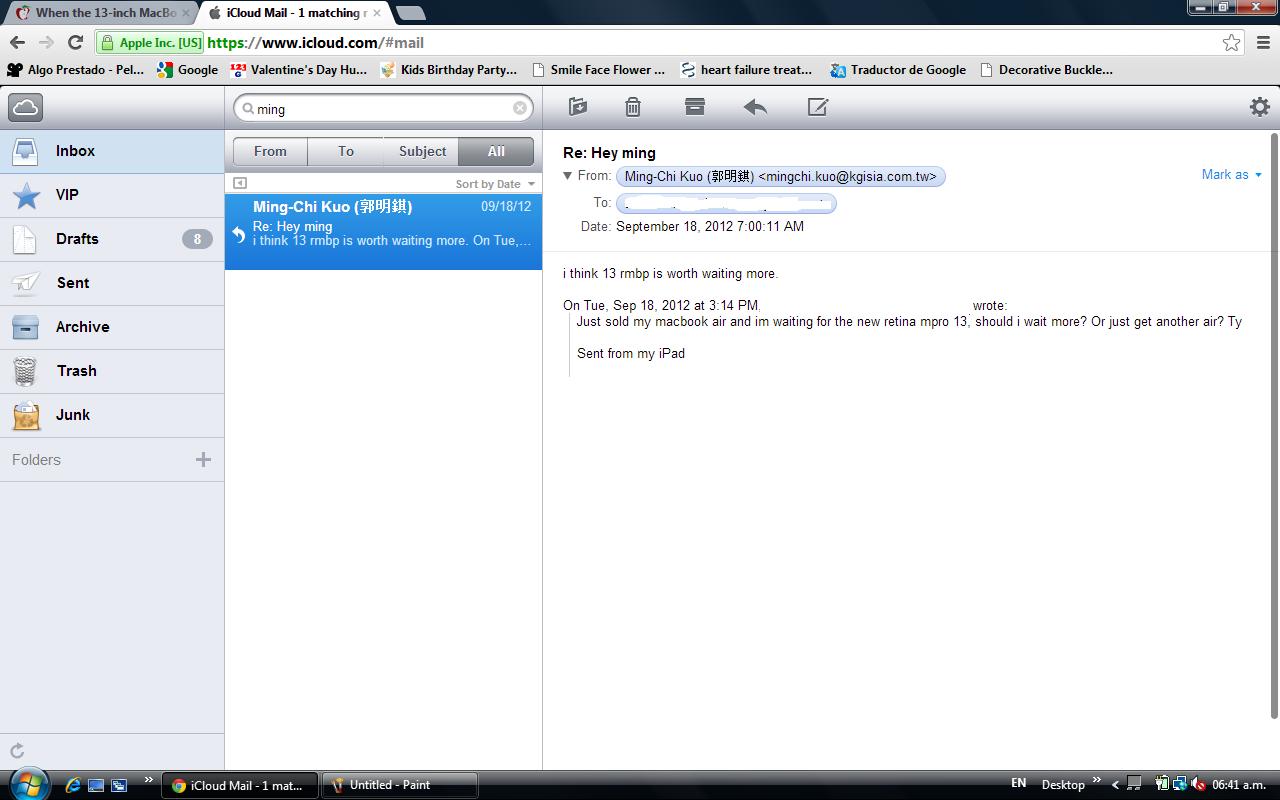Open the Sent mailbox
The image size is (1280, 800).
click(112, 283)
